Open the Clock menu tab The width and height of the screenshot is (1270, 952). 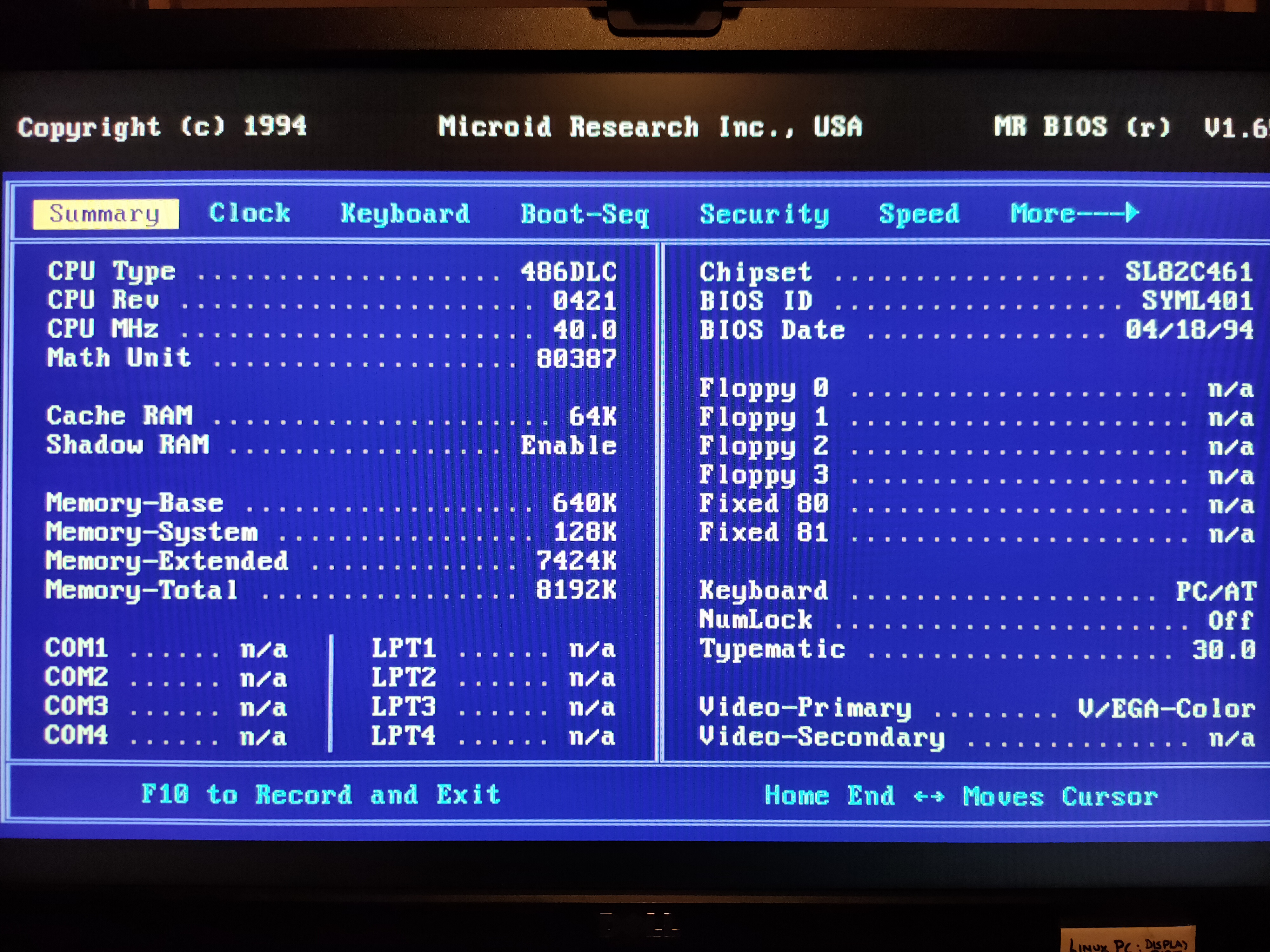(250, 214)
